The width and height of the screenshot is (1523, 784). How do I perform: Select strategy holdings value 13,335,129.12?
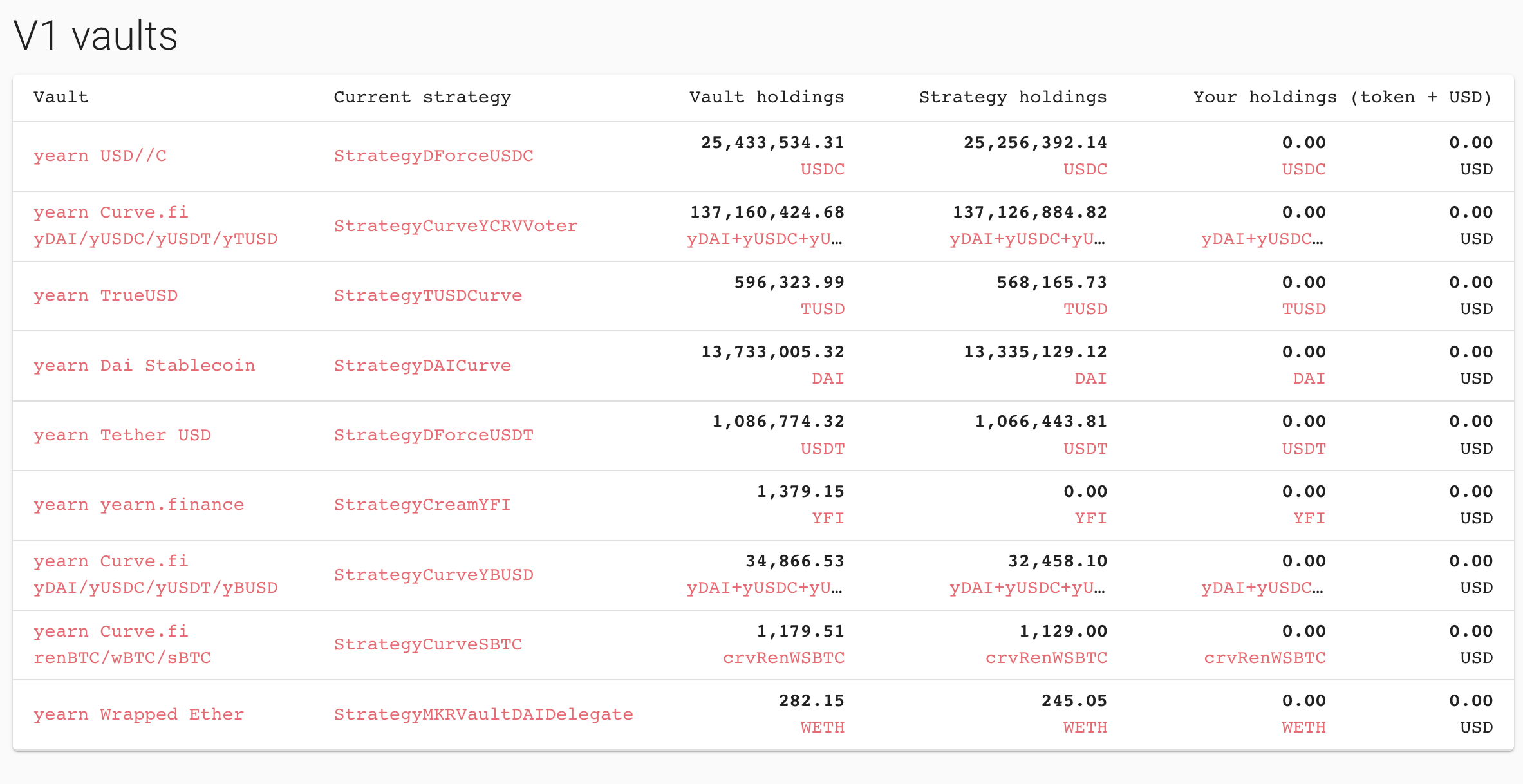(x=1035, y=352)
